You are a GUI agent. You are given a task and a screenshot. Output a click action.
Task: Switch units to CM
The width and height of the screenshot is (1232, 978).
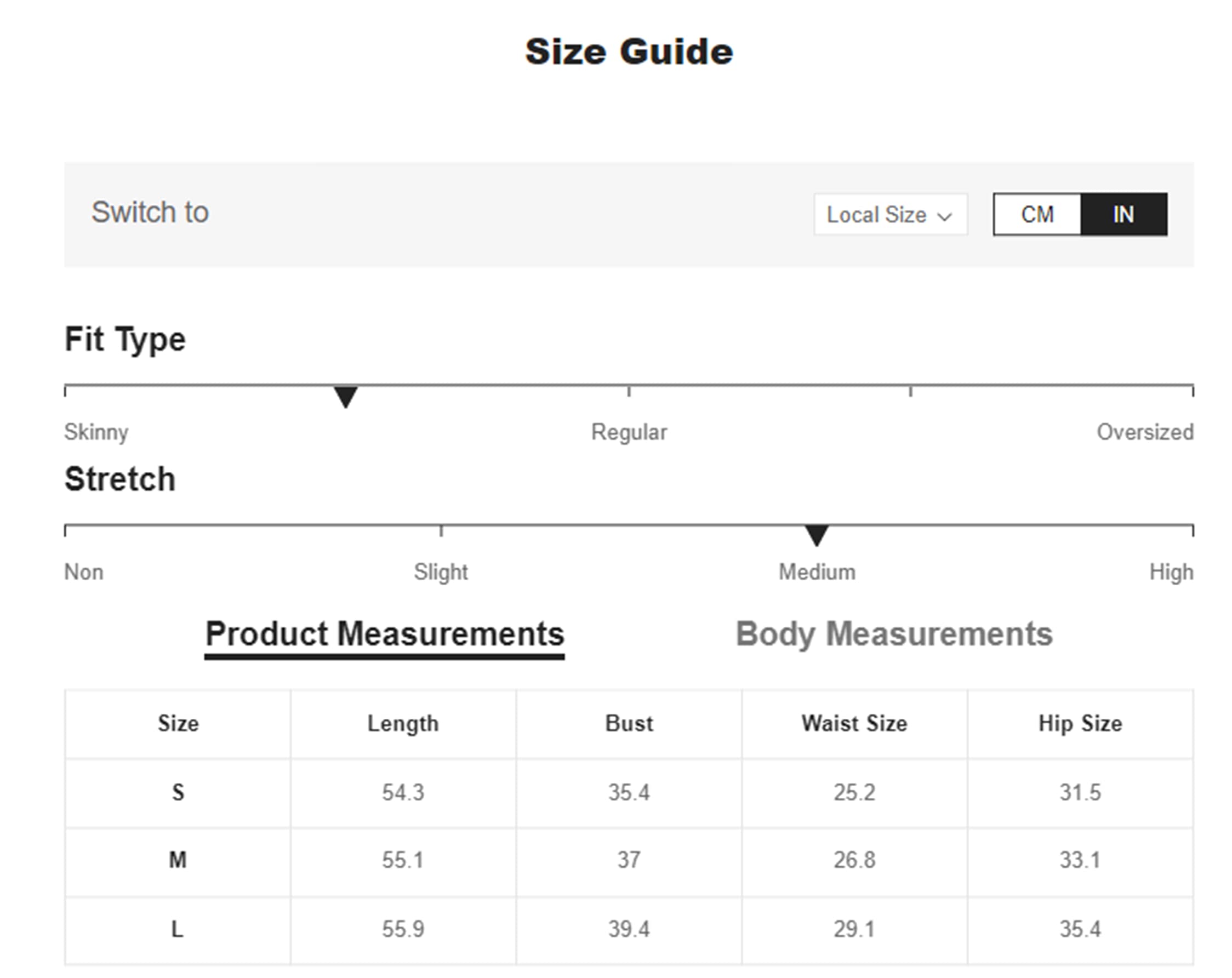(x=1037, y=215)
